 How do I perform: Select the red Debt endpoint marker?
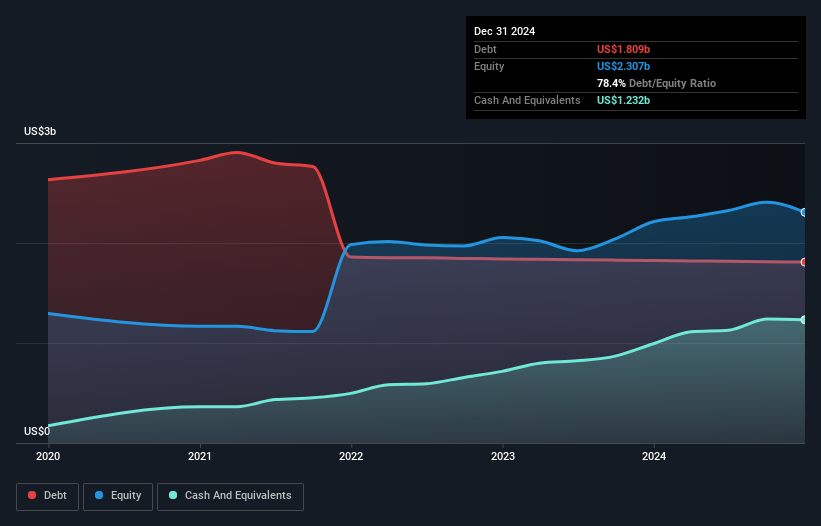[804, 262]
